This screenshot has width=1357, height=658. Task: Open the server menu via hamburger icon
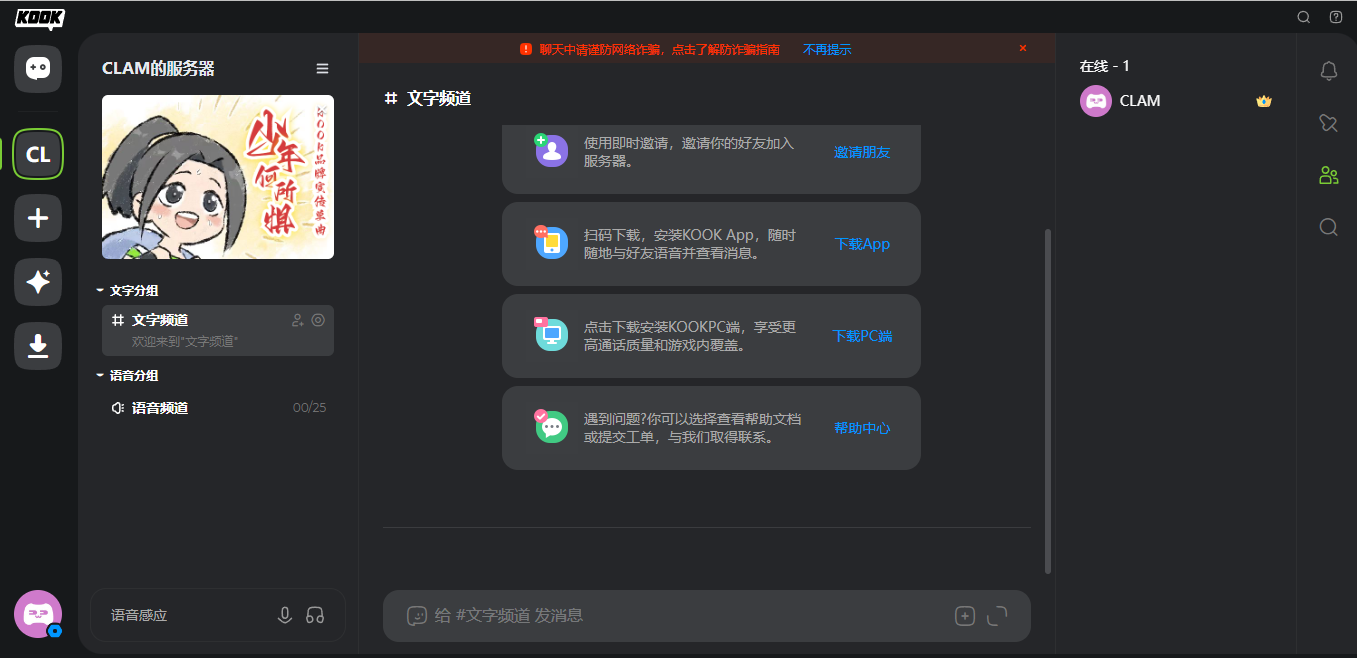coord(322,68)
